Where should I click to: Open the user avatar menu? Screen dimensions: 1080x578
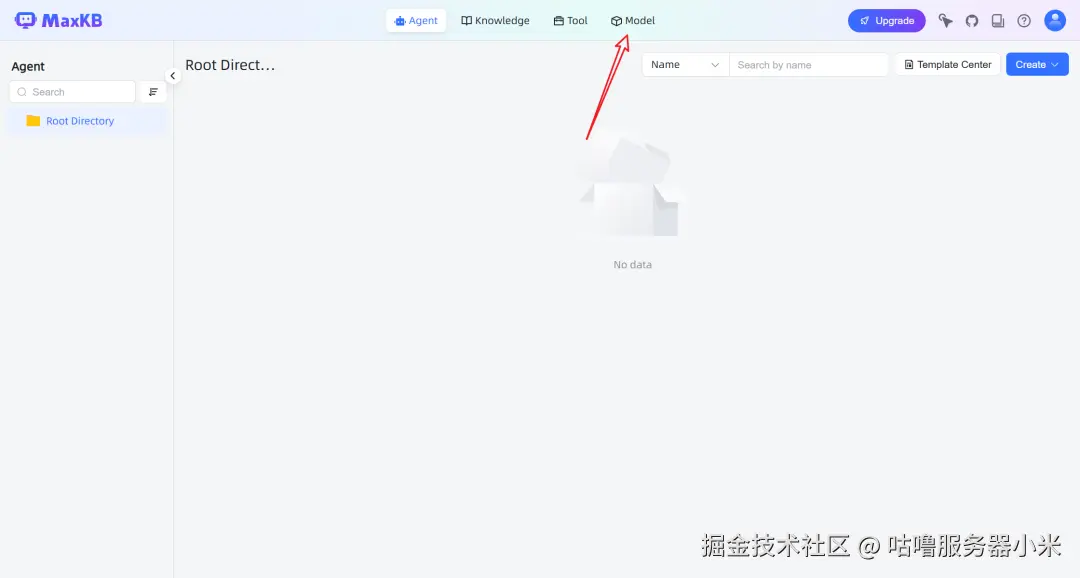(1055, 20)
